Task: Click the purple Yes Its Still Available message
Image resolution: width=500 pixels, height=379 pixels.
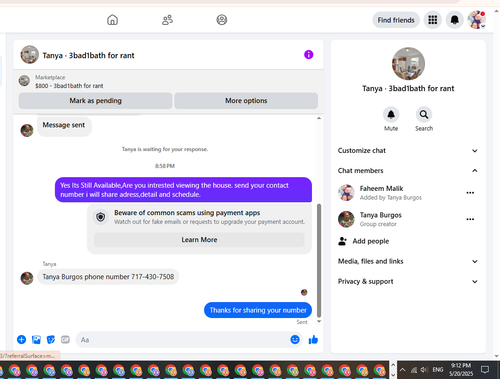Action: coord(183,190)
